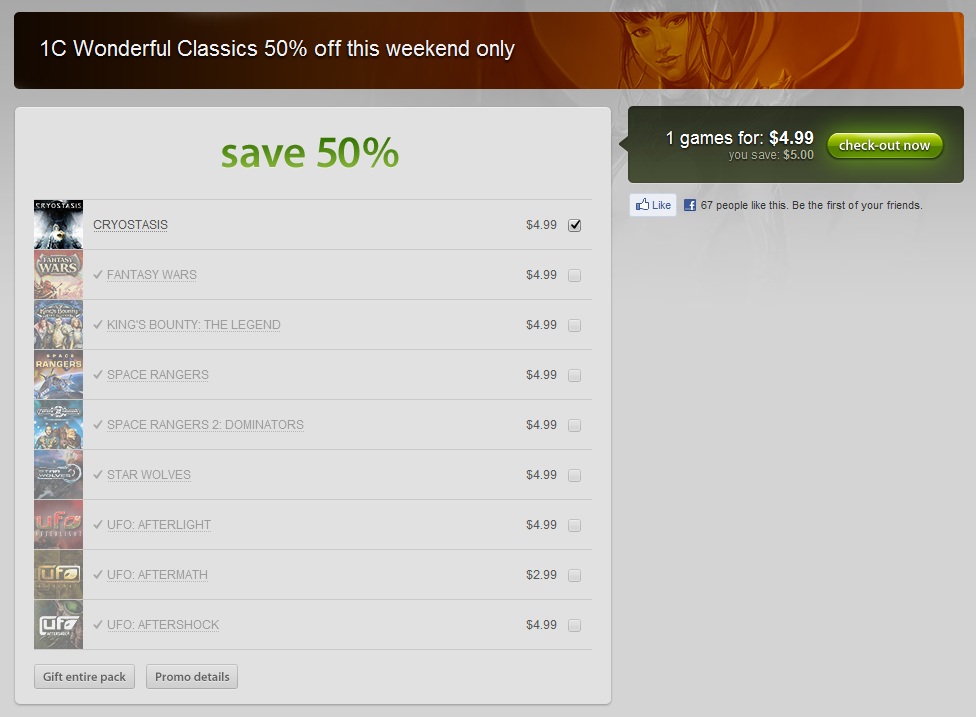Open the Fantasy Wars cover thumbnail

pos(59,274)
